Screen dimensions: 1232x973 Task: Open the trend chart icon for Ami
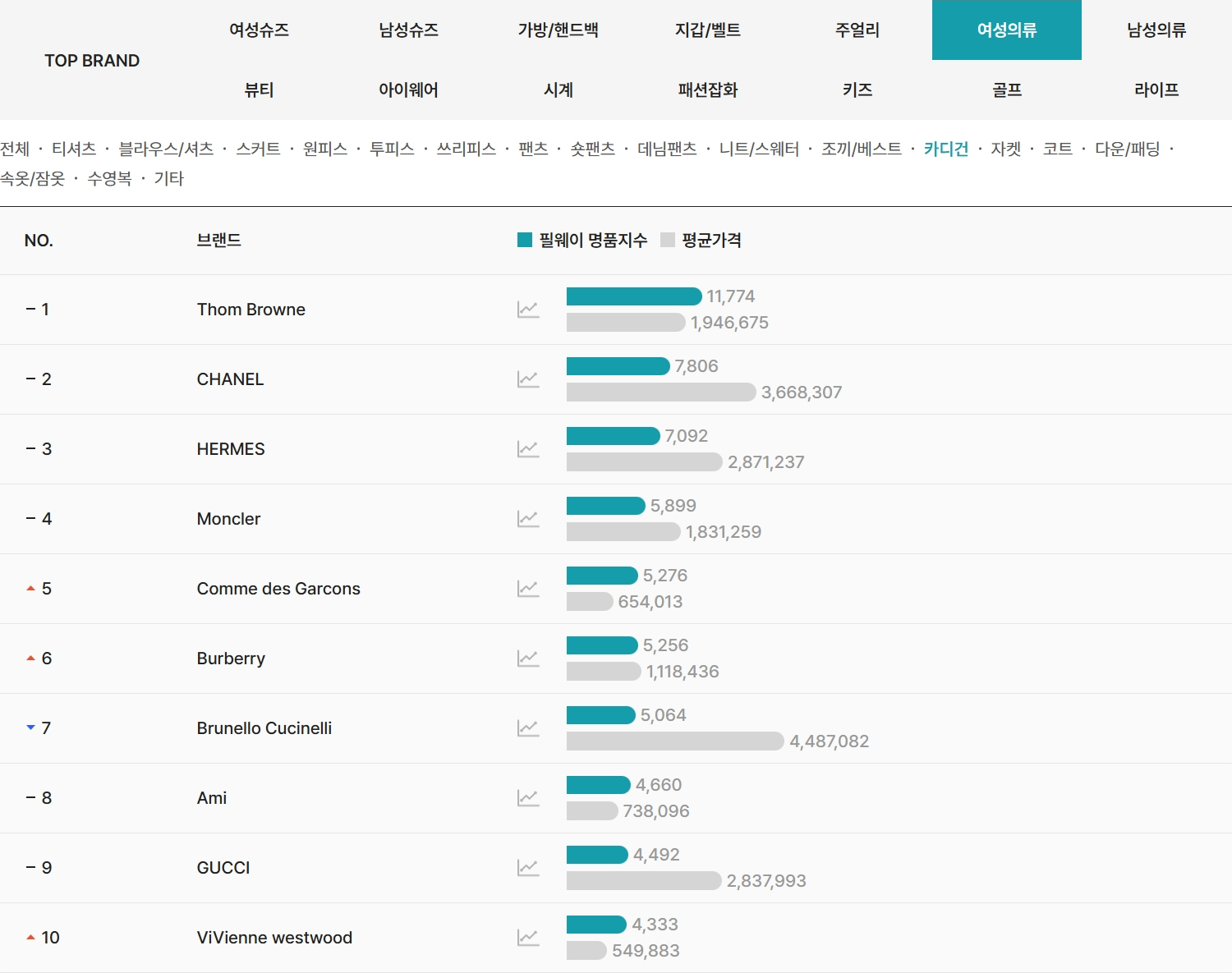(x=528, y=798)
